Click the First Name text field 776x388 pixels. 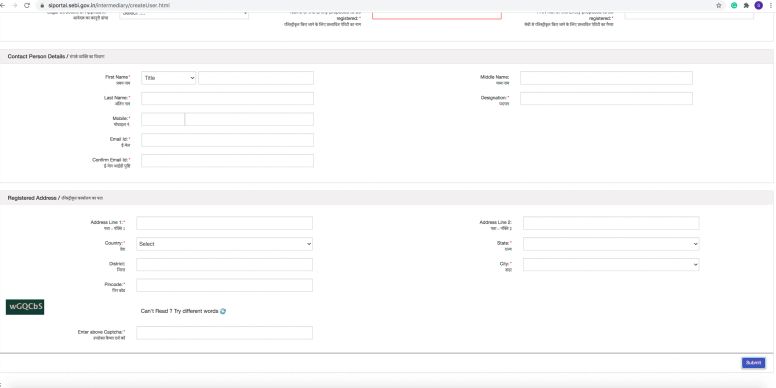256,78
